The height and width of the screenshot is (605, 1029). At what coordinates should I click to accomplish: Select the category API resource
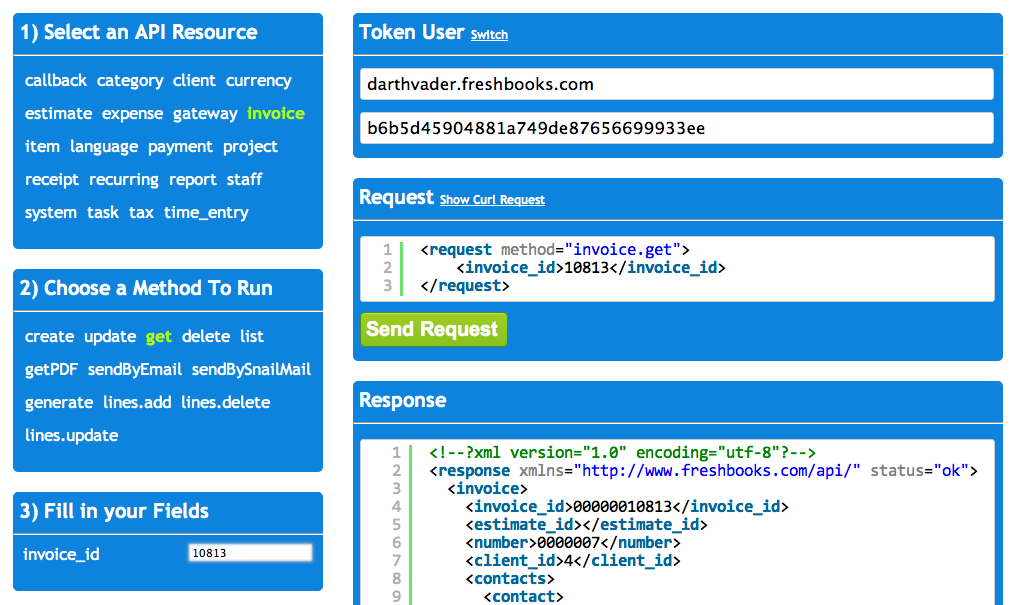pyautogui.click(x=130, y=81)
